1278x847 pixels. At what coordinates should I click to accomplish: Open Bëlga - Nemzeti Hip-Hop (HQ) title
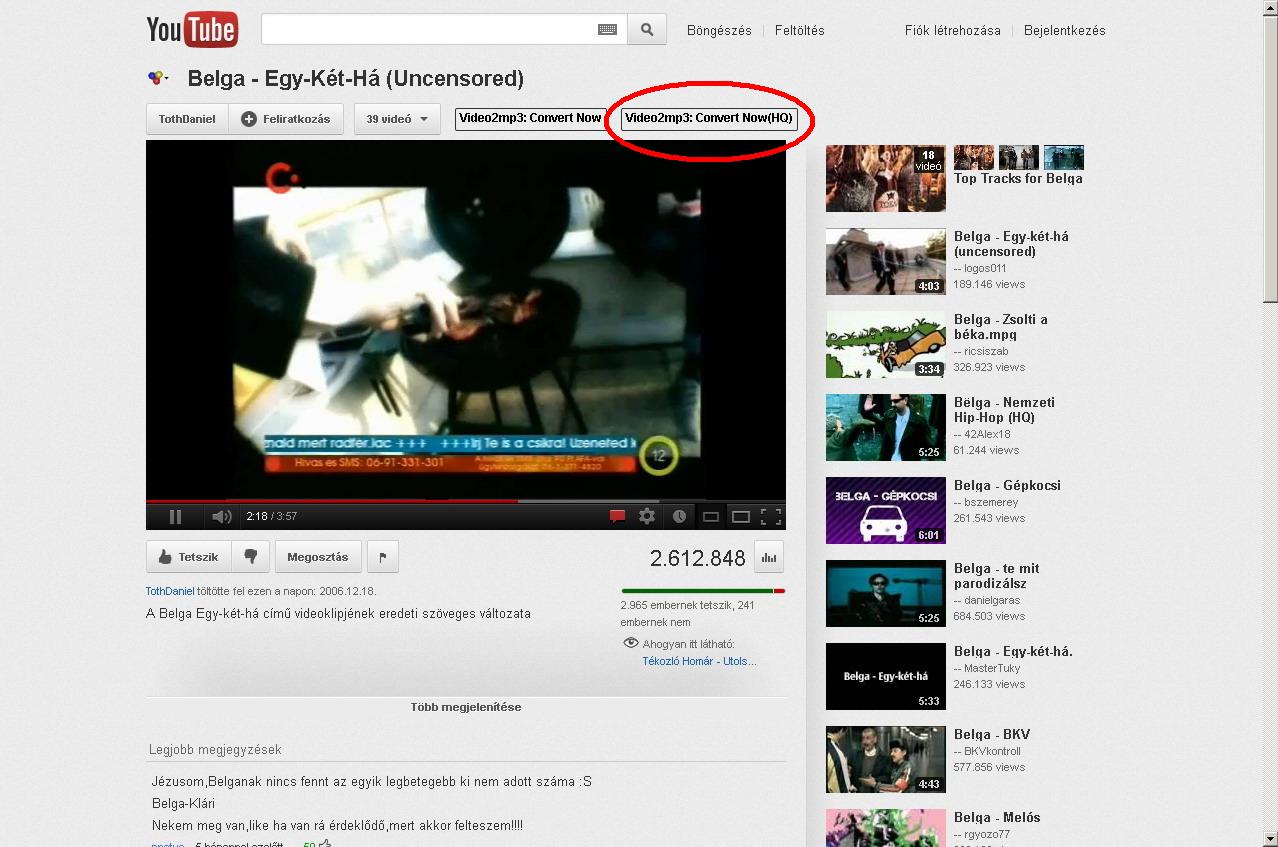1004,410
